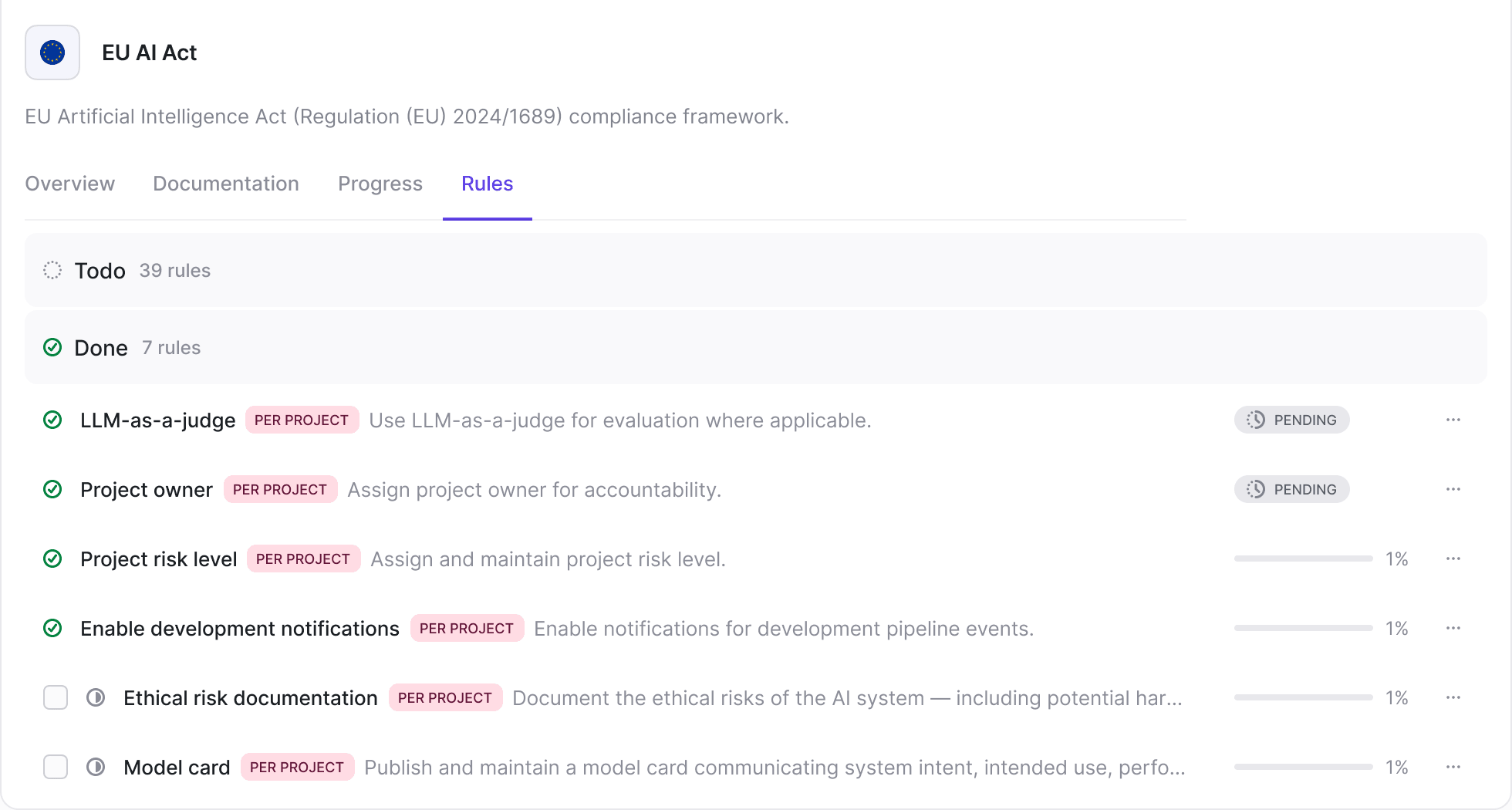
Task: Collapse the Done 7 rules group
Action: [x=756, y=347]
